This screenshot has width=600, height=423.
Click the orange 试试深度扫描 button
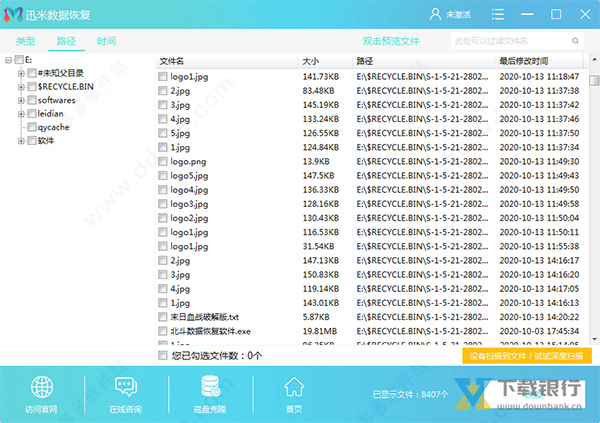point(528,355)
